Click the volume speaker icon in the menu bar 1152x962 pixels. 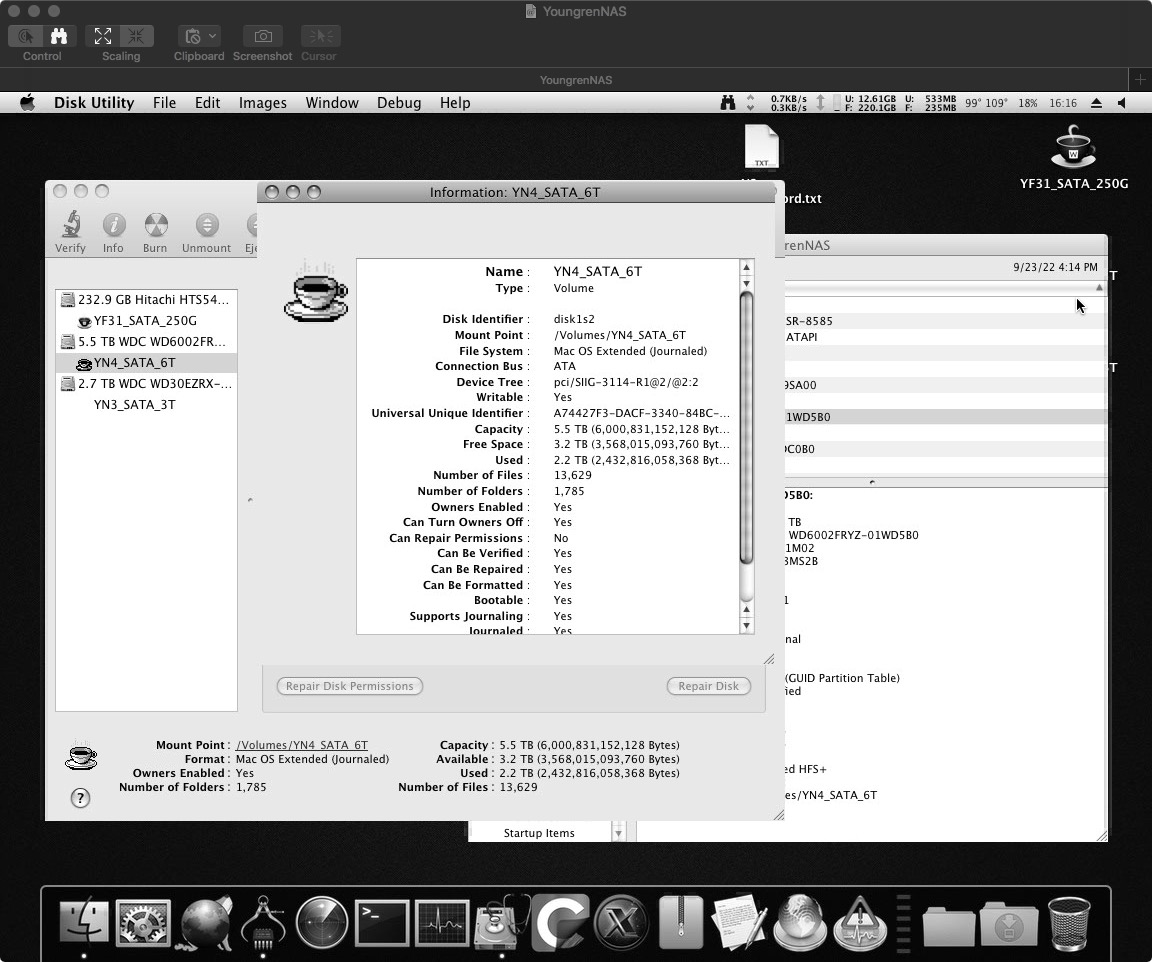(1122, 103)
